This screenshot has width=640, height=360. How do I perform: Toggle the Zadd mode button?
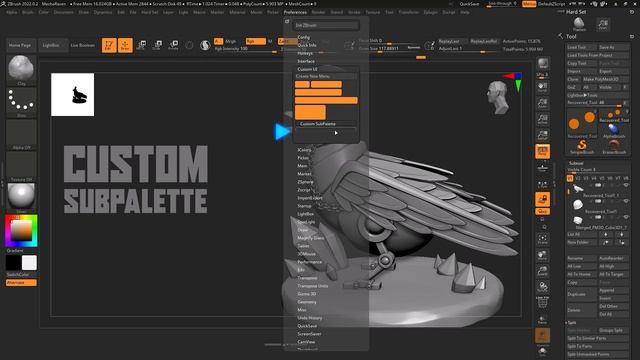287,41
